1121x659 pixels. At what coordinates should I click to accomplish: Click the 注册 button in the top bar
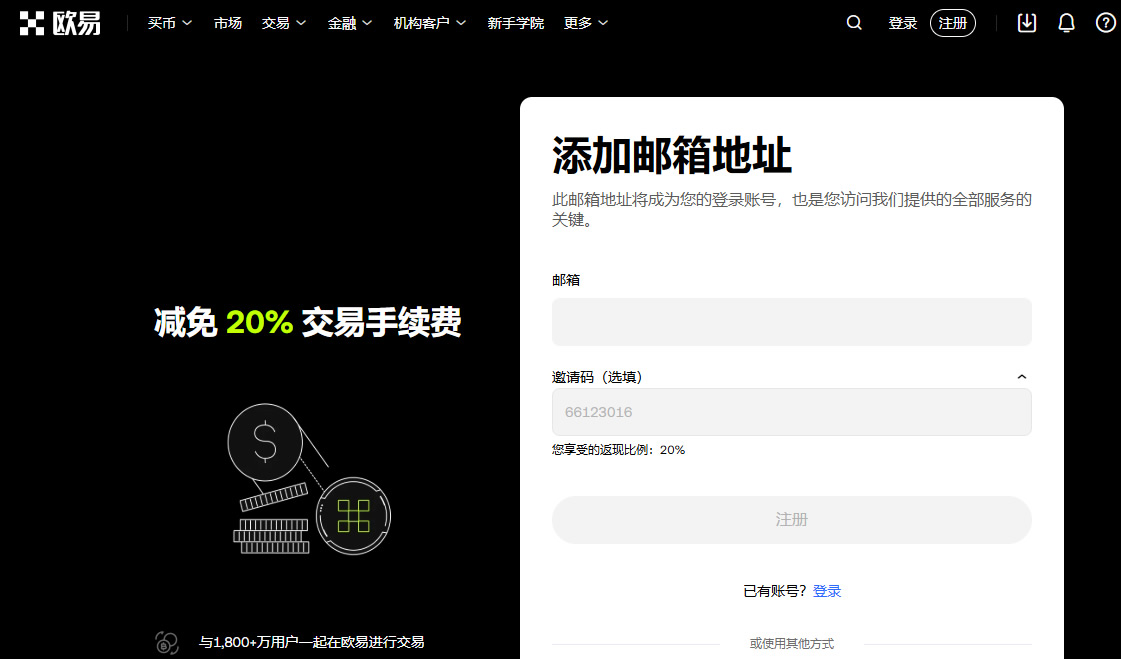952,22
